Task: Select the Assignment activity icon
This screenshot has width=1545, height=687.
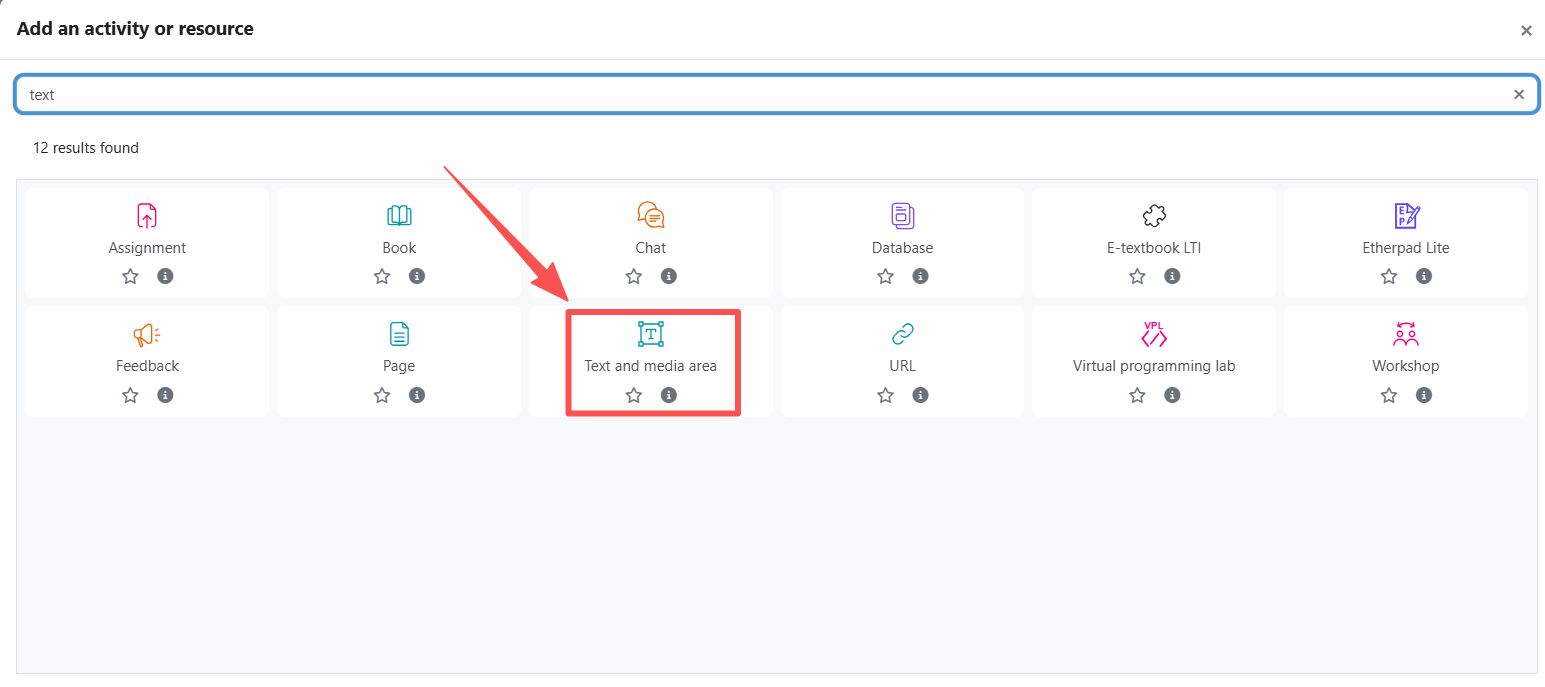Action: [x=147, y=216]
